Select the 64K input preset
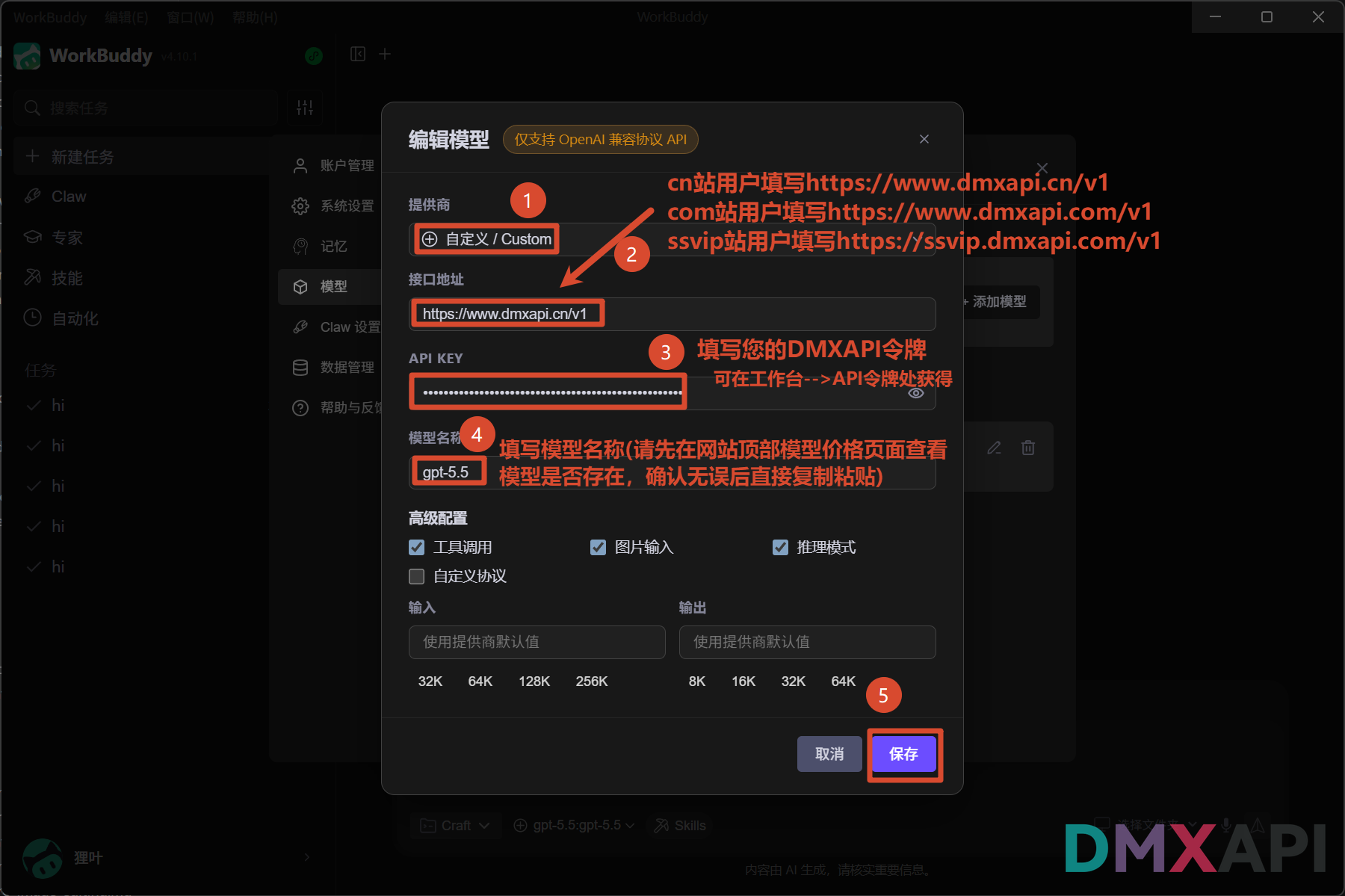Image resolution: width=1345 pixels, height=896 pixels. pyautogui.click(x=480, y=682)
